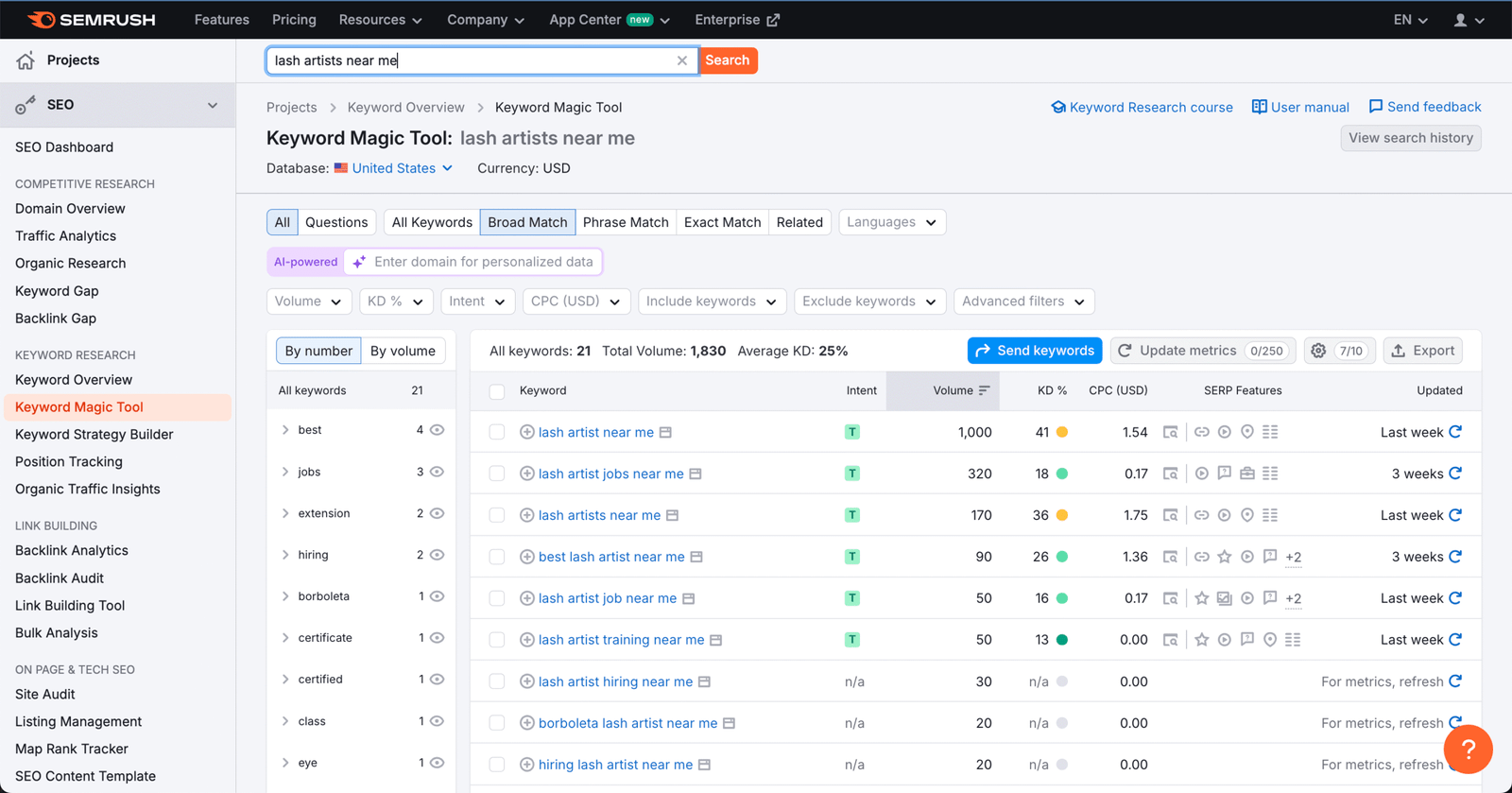
Task: Click the Projects home icon
Action: pos(26,60)
